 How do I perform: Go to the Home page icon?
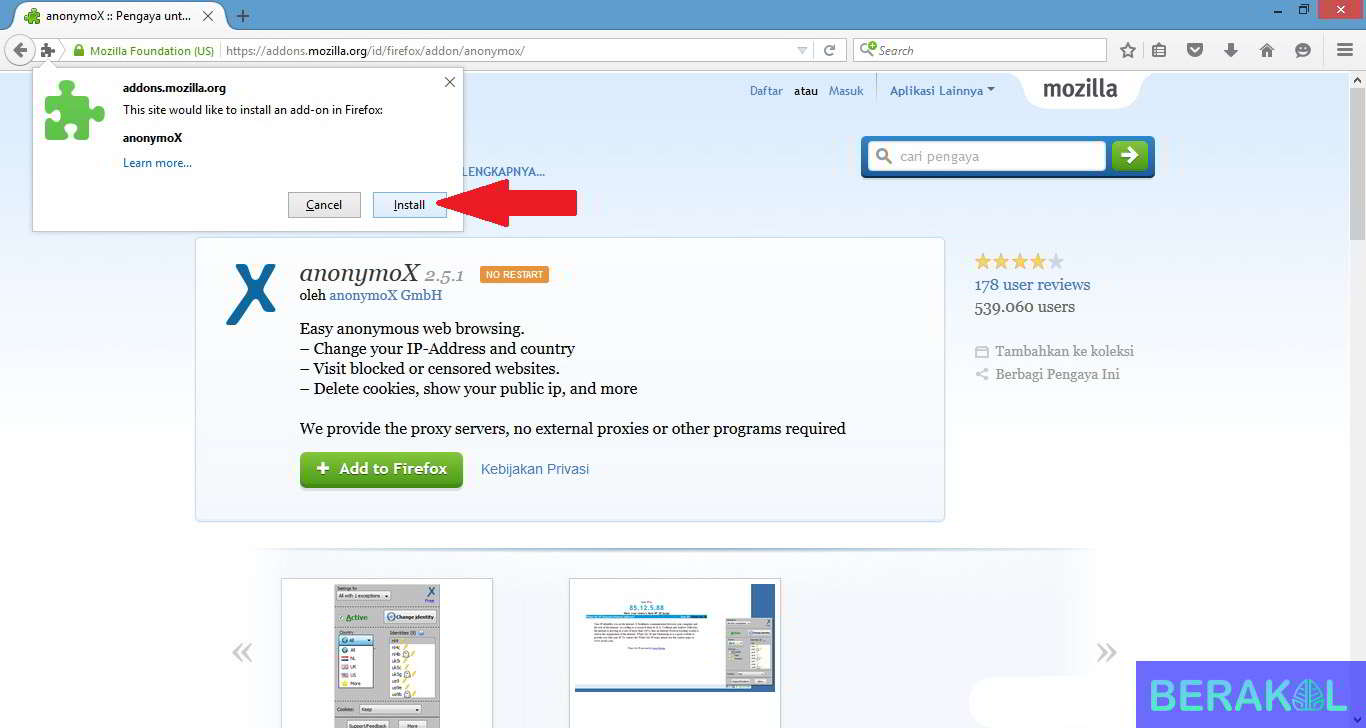pos(1267,50)
